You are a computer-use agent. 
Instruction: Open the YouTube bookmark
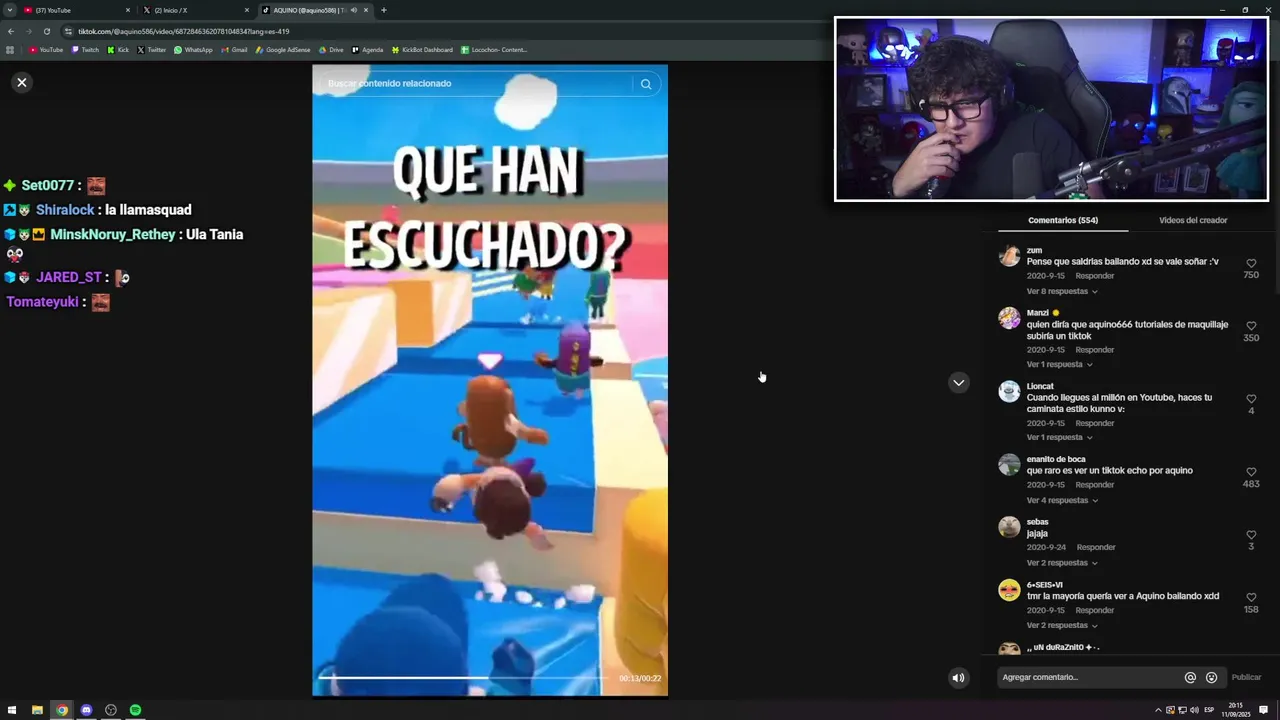pyautogui.click(x=46, y=50)
